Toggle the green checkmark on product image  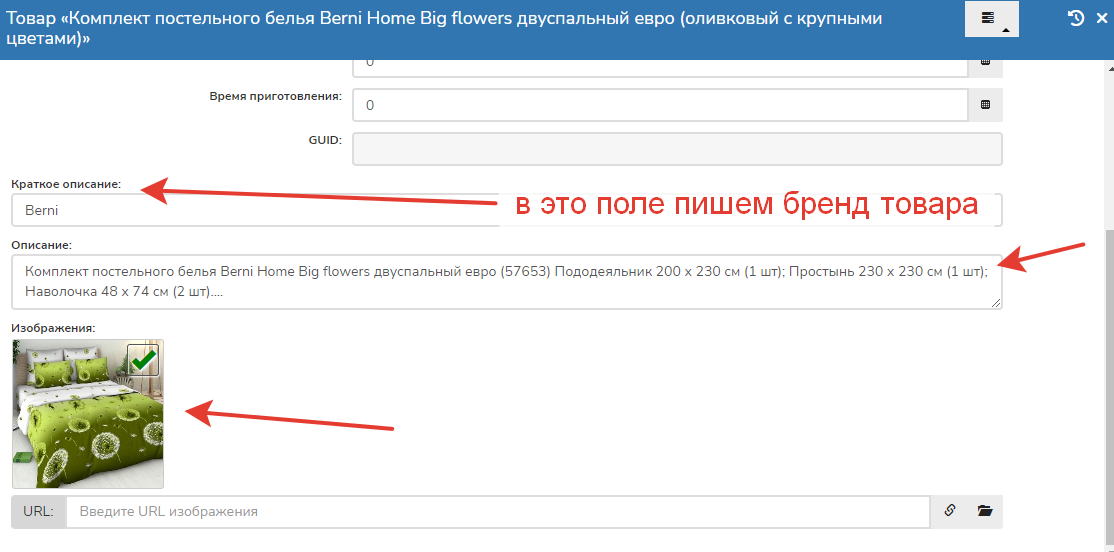click(144, 360)
